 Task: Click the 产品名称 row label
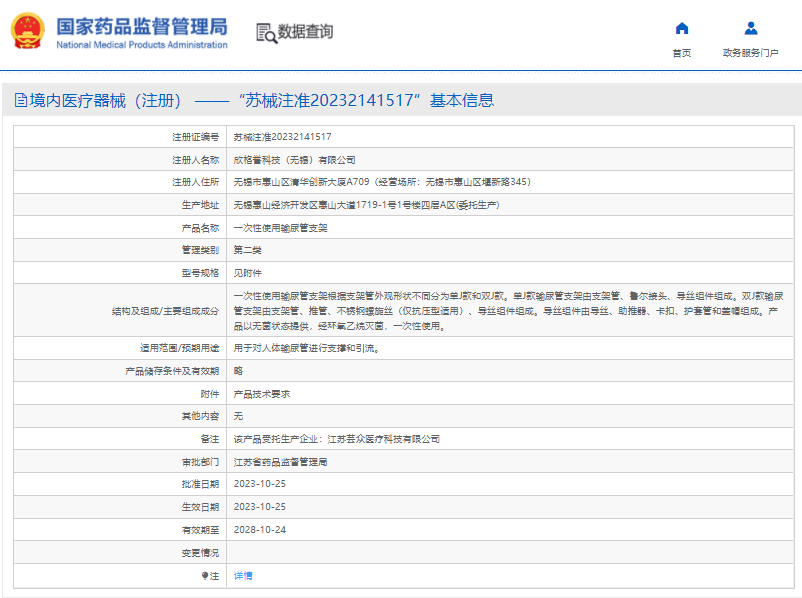(200, 228)
